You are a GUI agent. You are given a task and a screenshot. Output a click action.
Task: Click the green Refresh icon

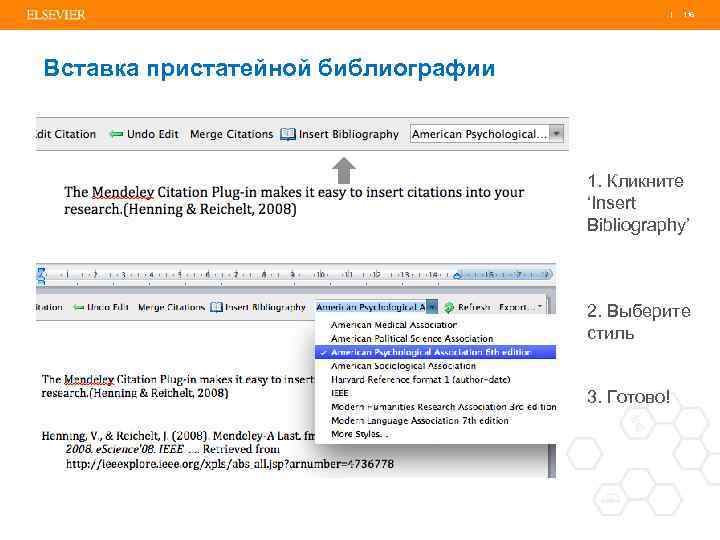click(449, 307)
